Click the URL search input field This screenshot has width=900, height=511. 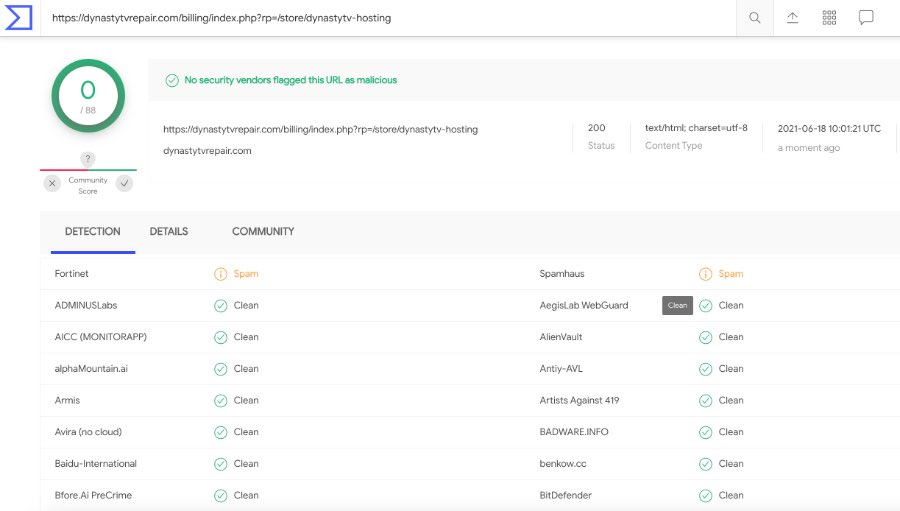pos(388,18)
